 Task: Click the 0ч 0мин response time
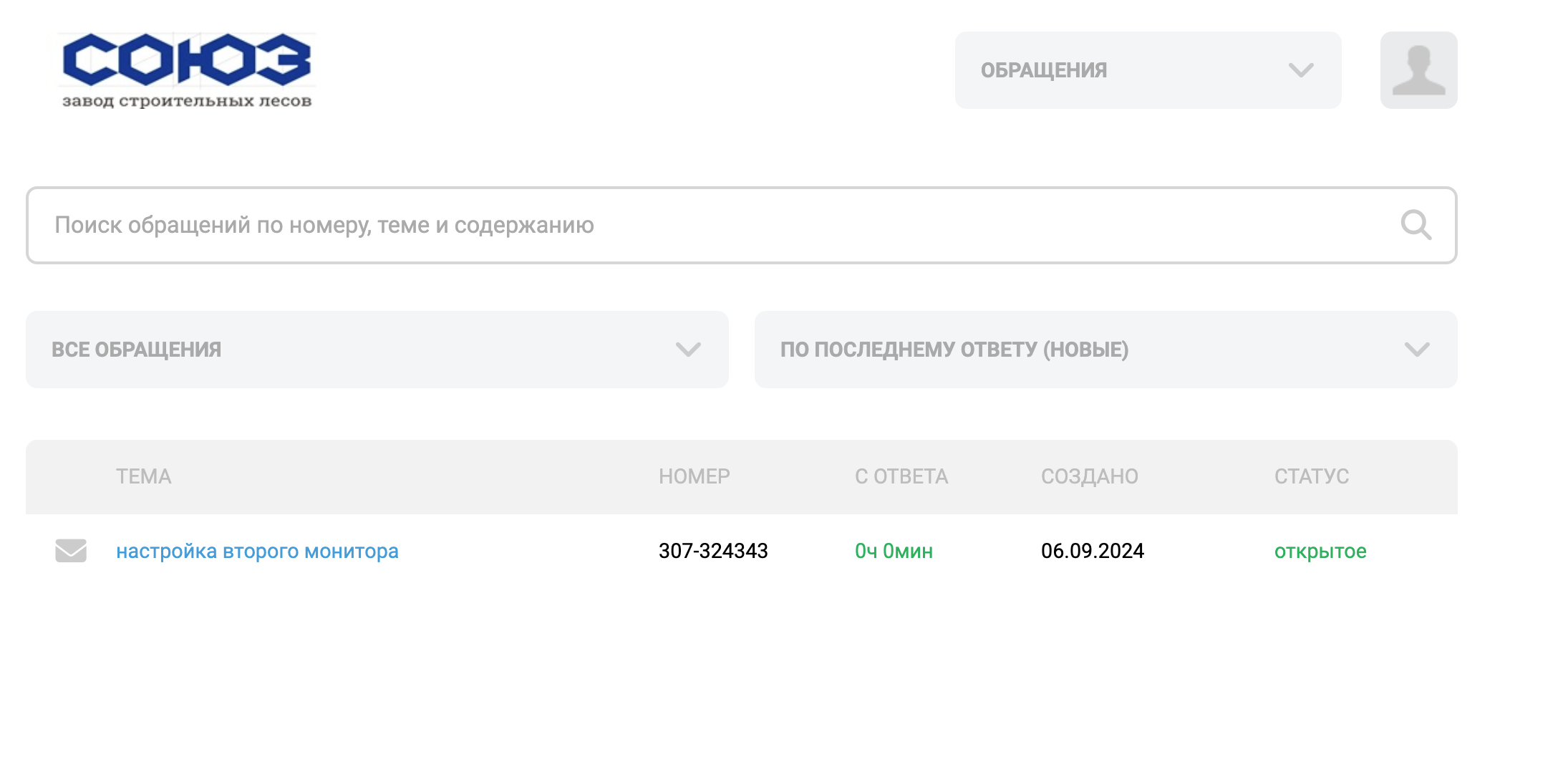pos(894,551)
